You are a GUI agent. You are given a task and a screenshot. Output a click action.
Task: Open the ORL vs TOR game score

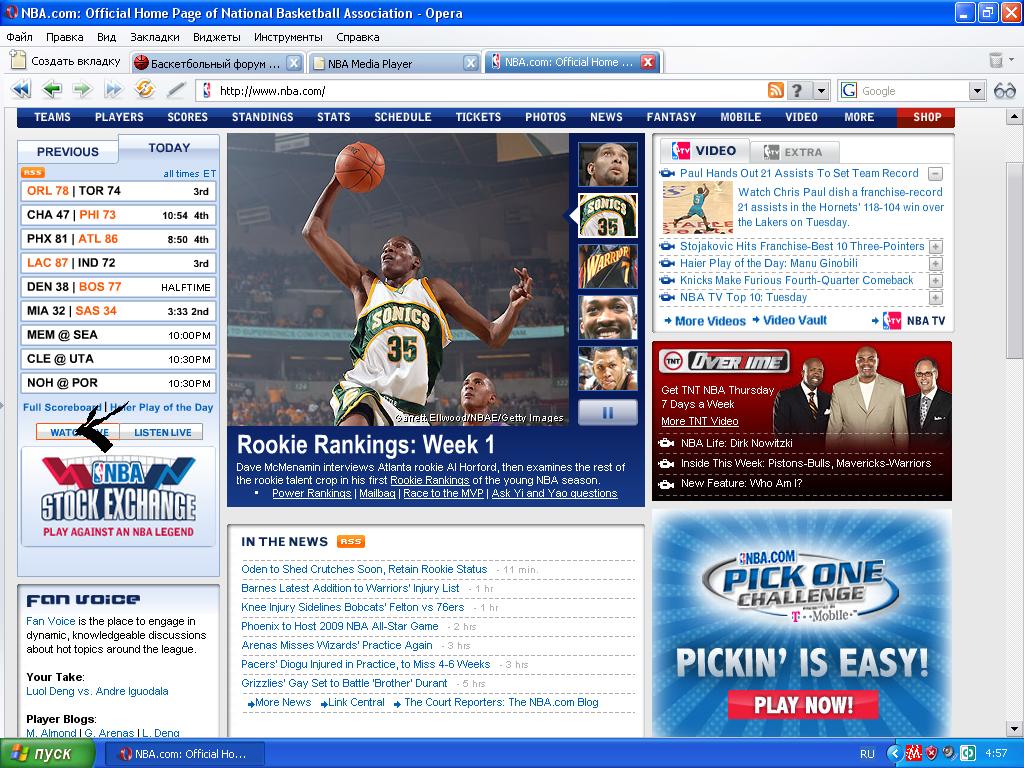pos(118,191)
